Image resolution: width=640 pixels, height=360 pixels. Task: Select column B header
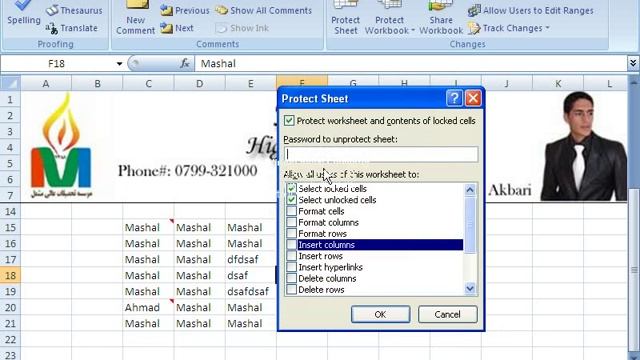point(97,84)
